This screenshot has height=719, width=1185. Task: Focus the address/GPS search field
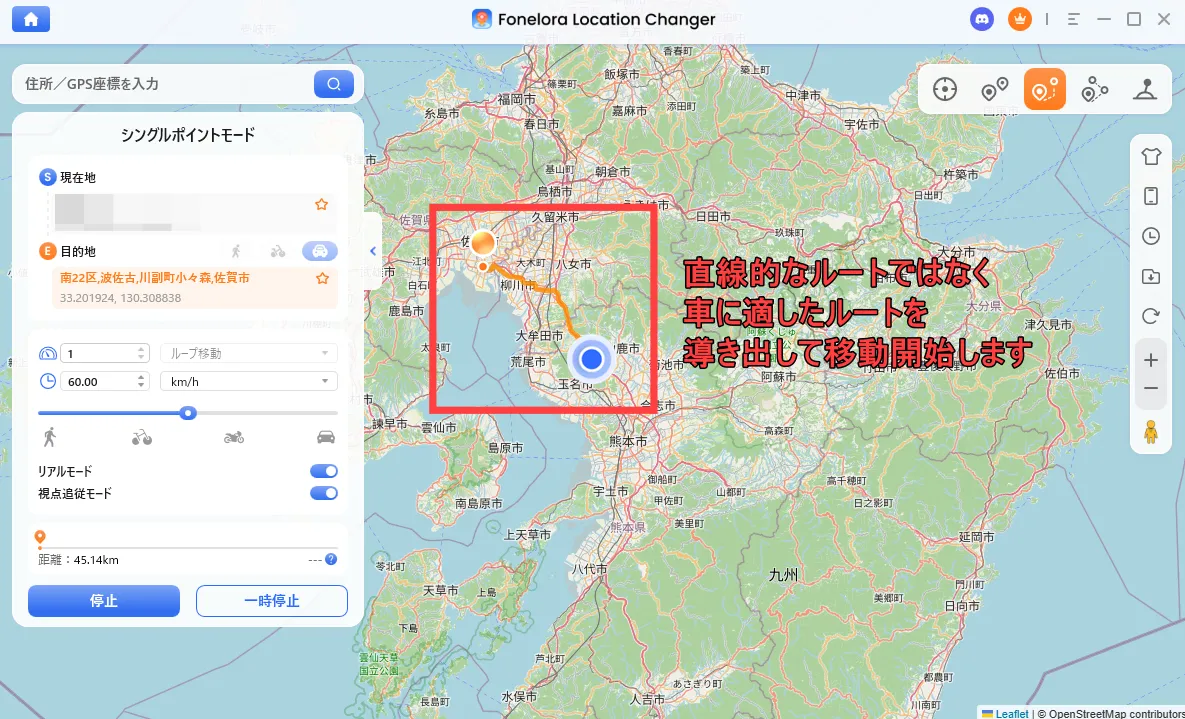coord(166,84)
